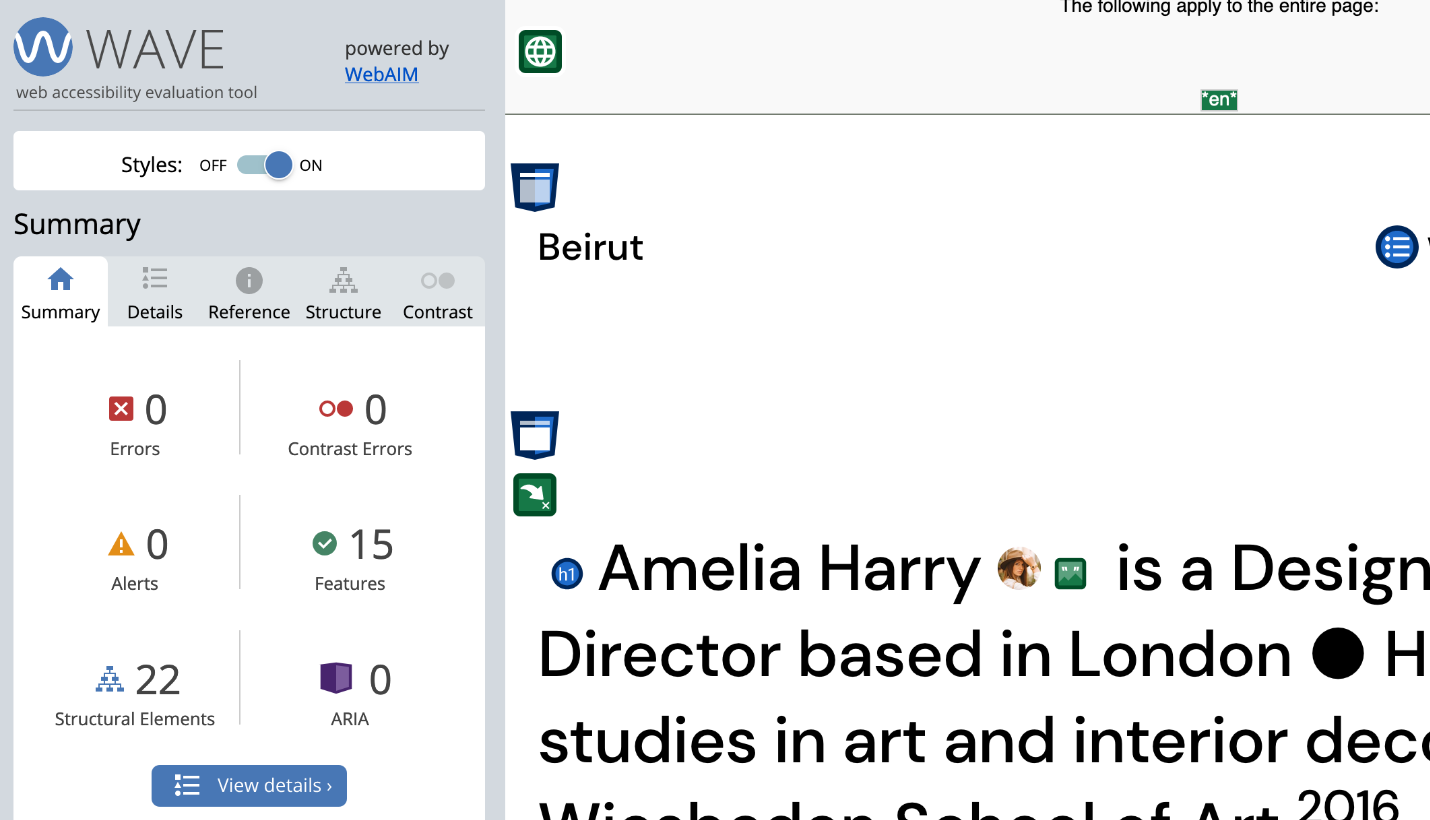Click the WAVE logo icon
Image resolution: width=1430 pixels, height=820 pixels.
43,47
